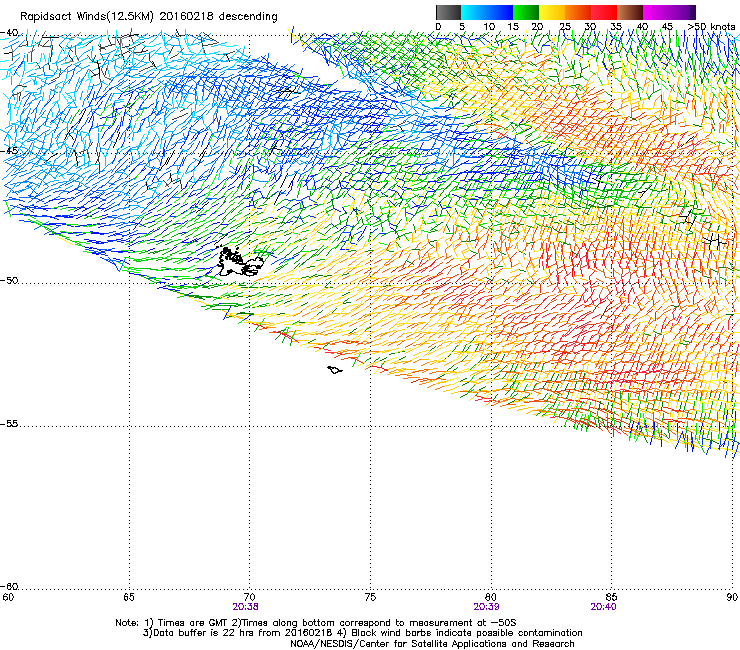
Task: Click the -55 latitude label
Action: click(x=9, y=424)
